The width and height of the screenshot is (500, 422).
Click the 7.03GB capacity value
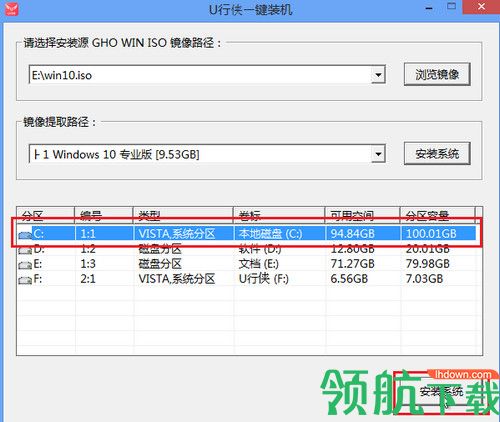(x=424, y=279)
